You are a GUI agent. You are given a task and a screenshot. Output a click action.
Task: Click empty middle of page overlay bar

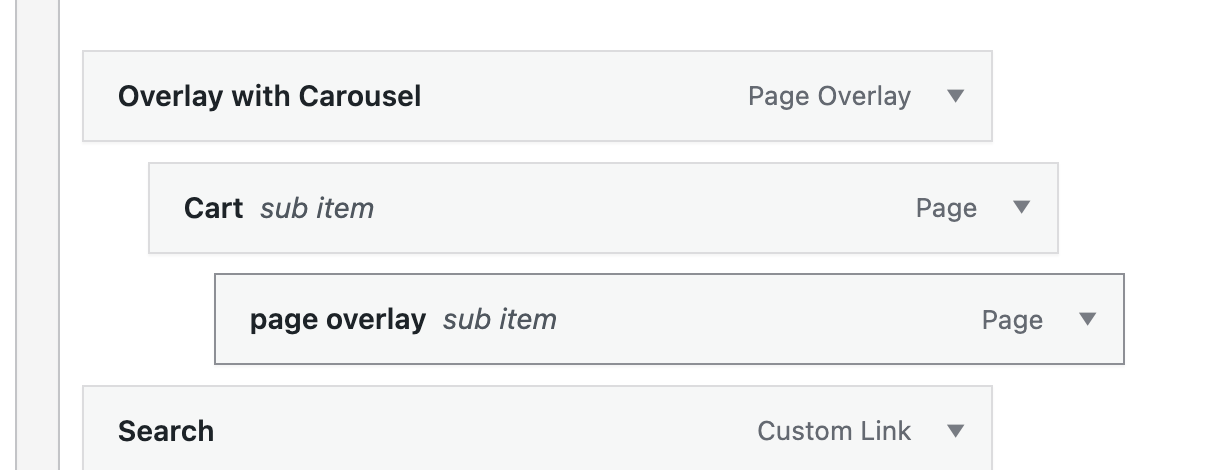pos(760,320)
